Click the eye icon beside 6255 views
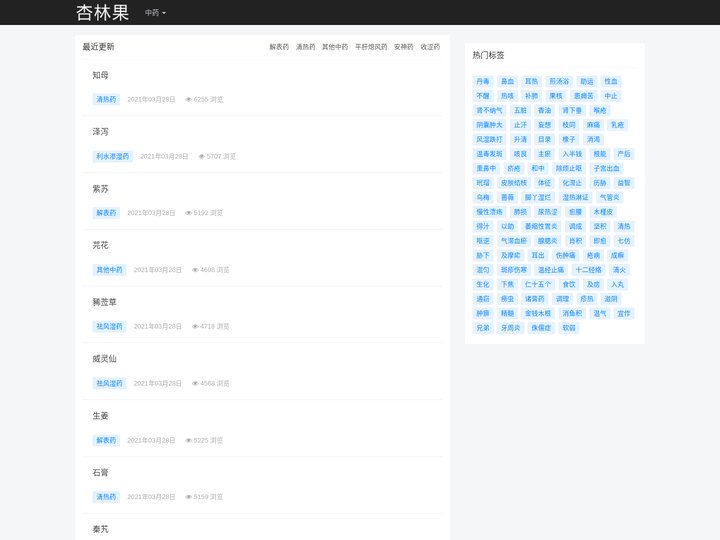 coord(188,99)
